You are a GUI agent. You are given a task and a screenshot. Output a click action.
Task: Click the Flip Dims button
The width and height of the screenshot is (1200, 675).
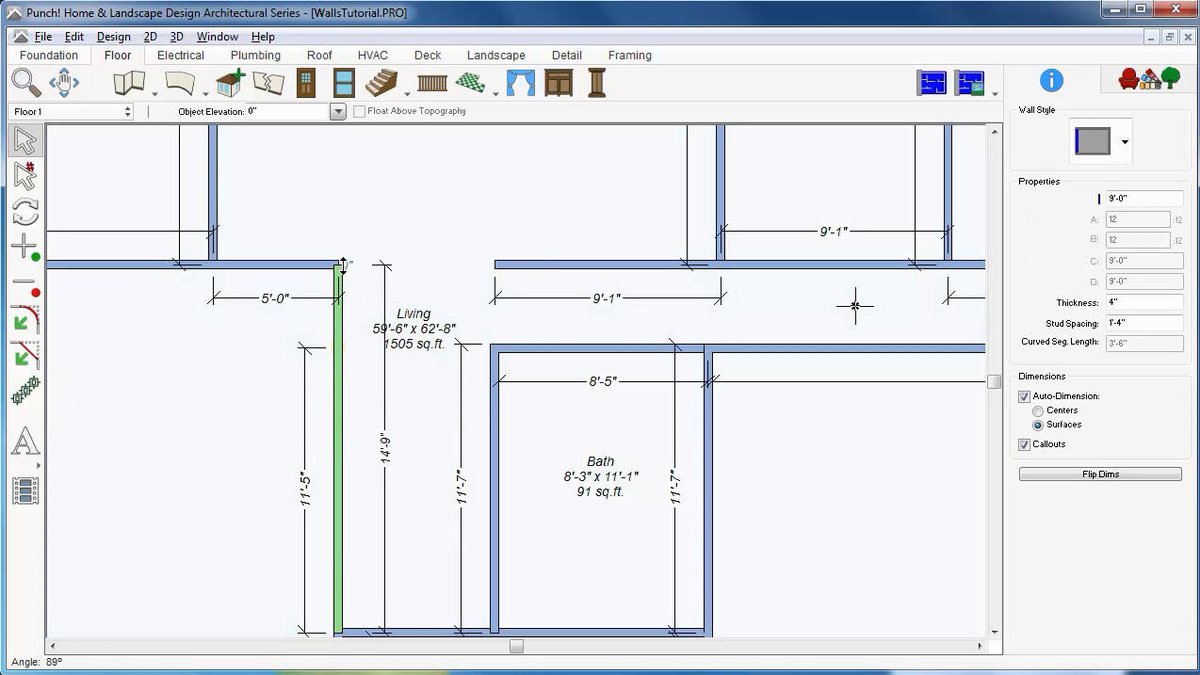(1101, 474)
